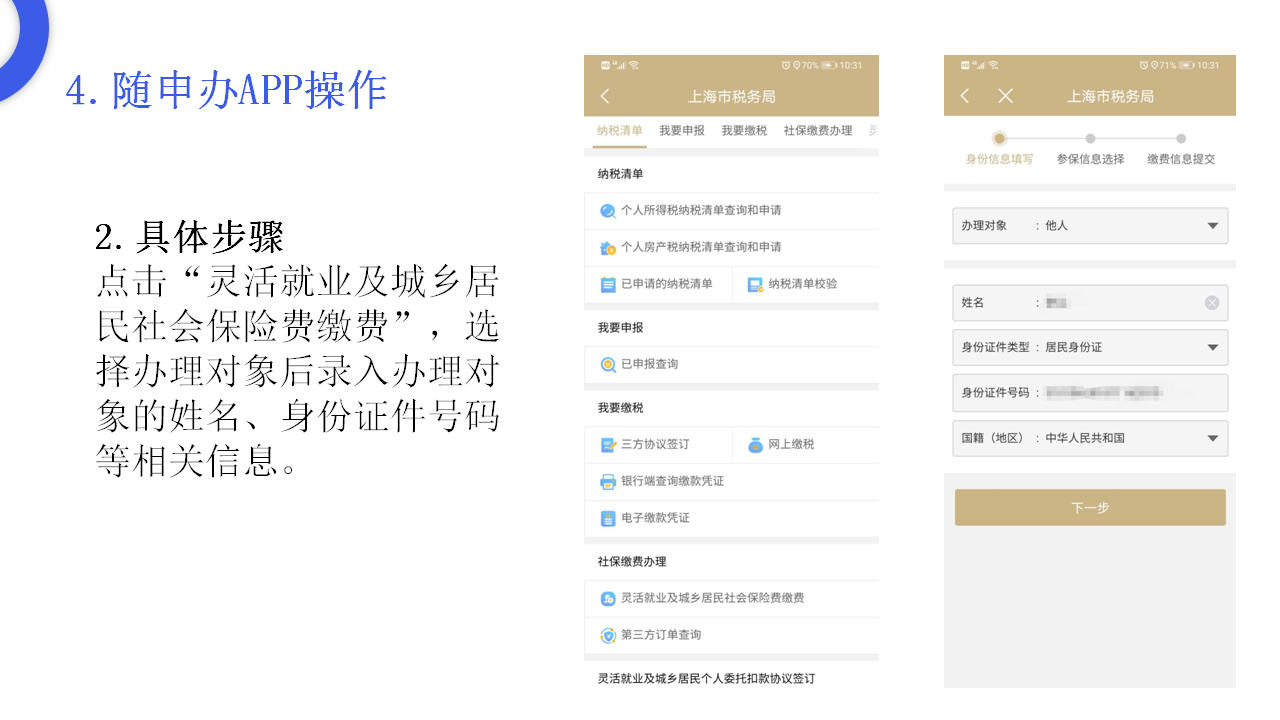Switch to 纳税清单 tab

click(620, 131)
